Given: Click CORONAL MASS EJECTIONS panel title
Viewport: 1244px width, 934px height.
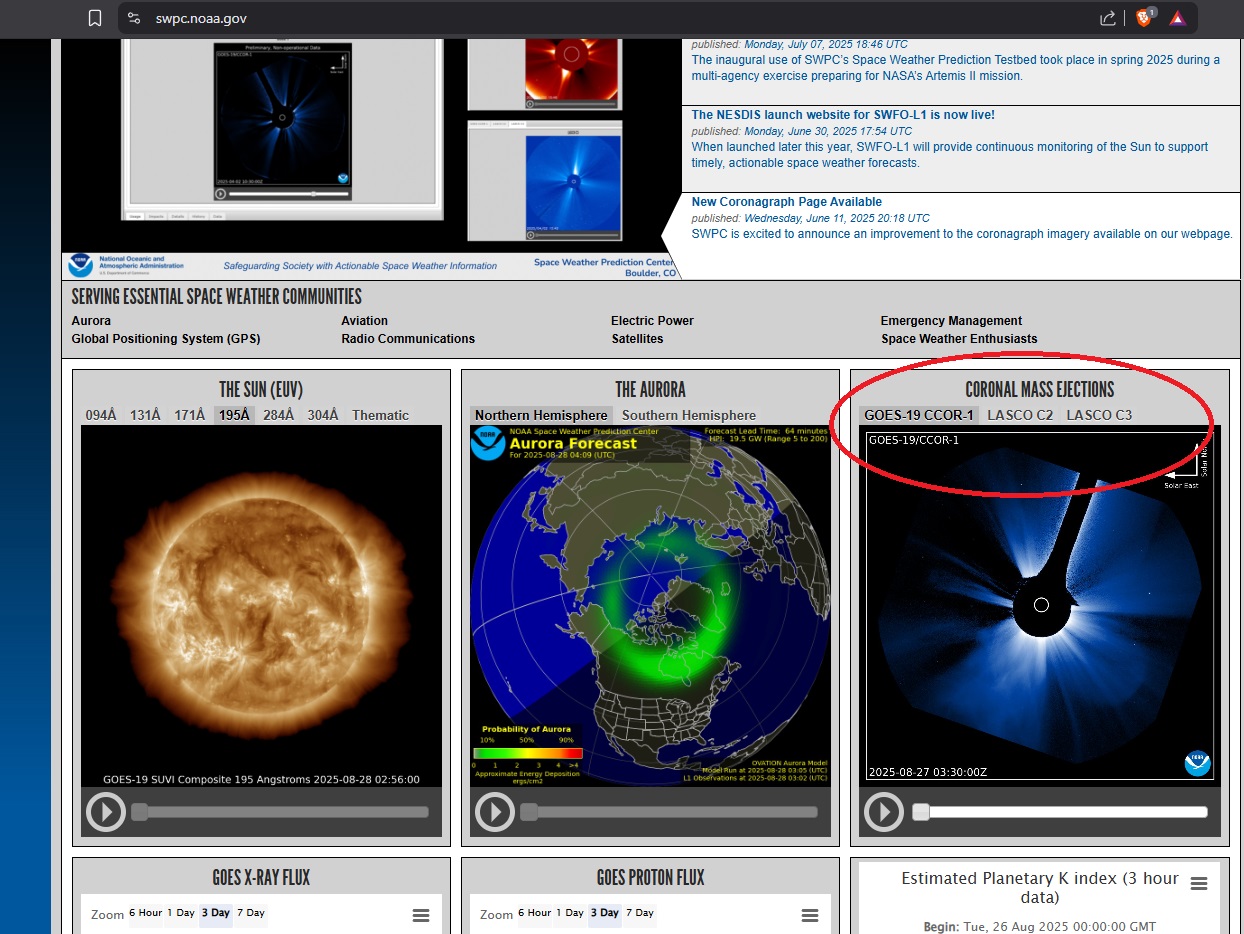Looking at the screenshot, I should coord(1039,390).
